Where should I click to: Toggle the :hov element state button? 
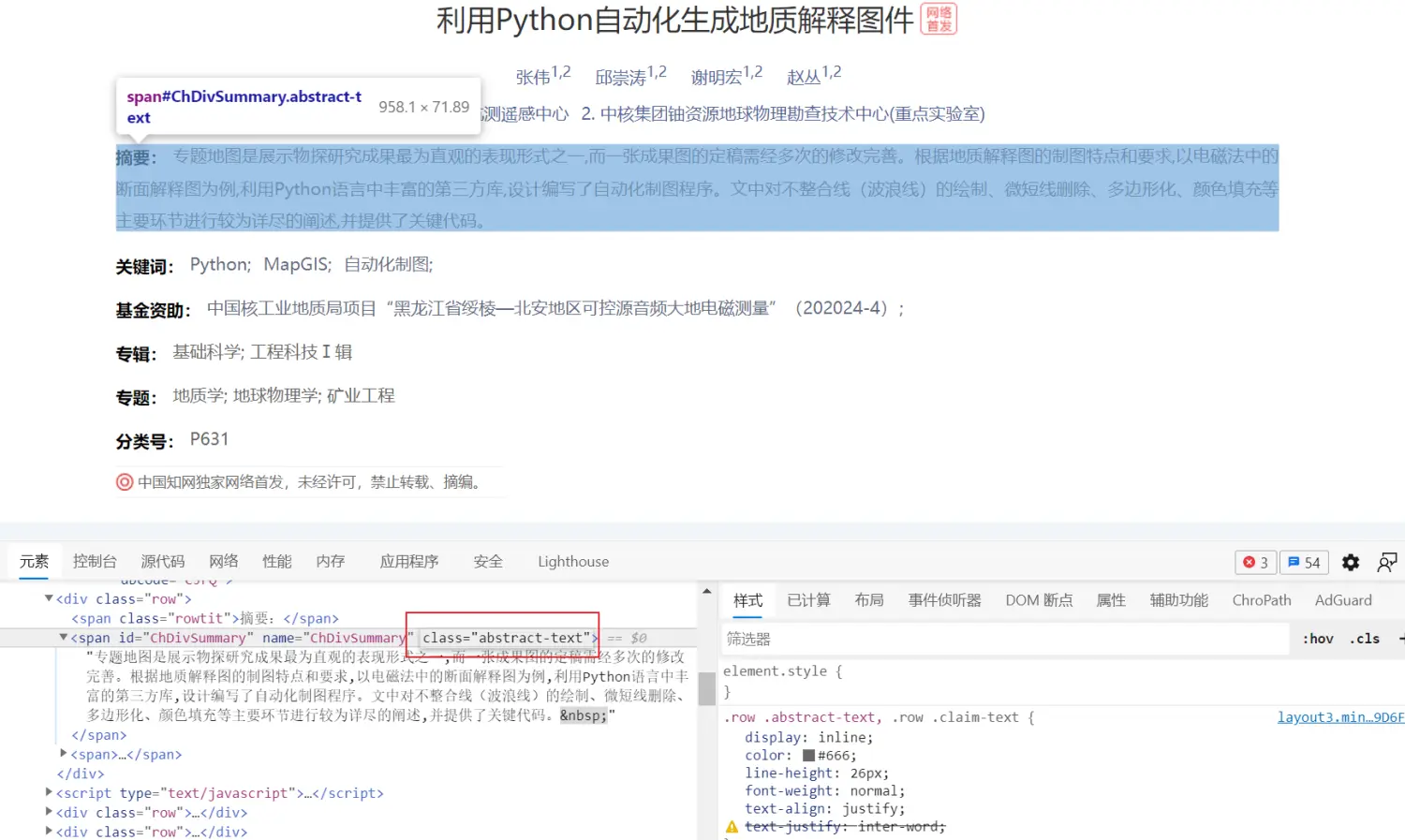tap(1318, 639)
